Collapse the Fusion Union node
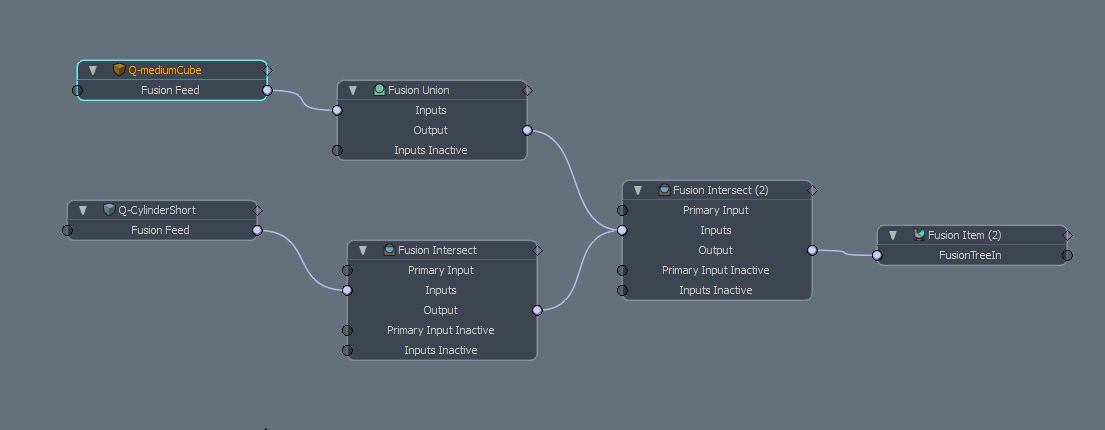The image size is (1105, 430). (x=353, y=90)
